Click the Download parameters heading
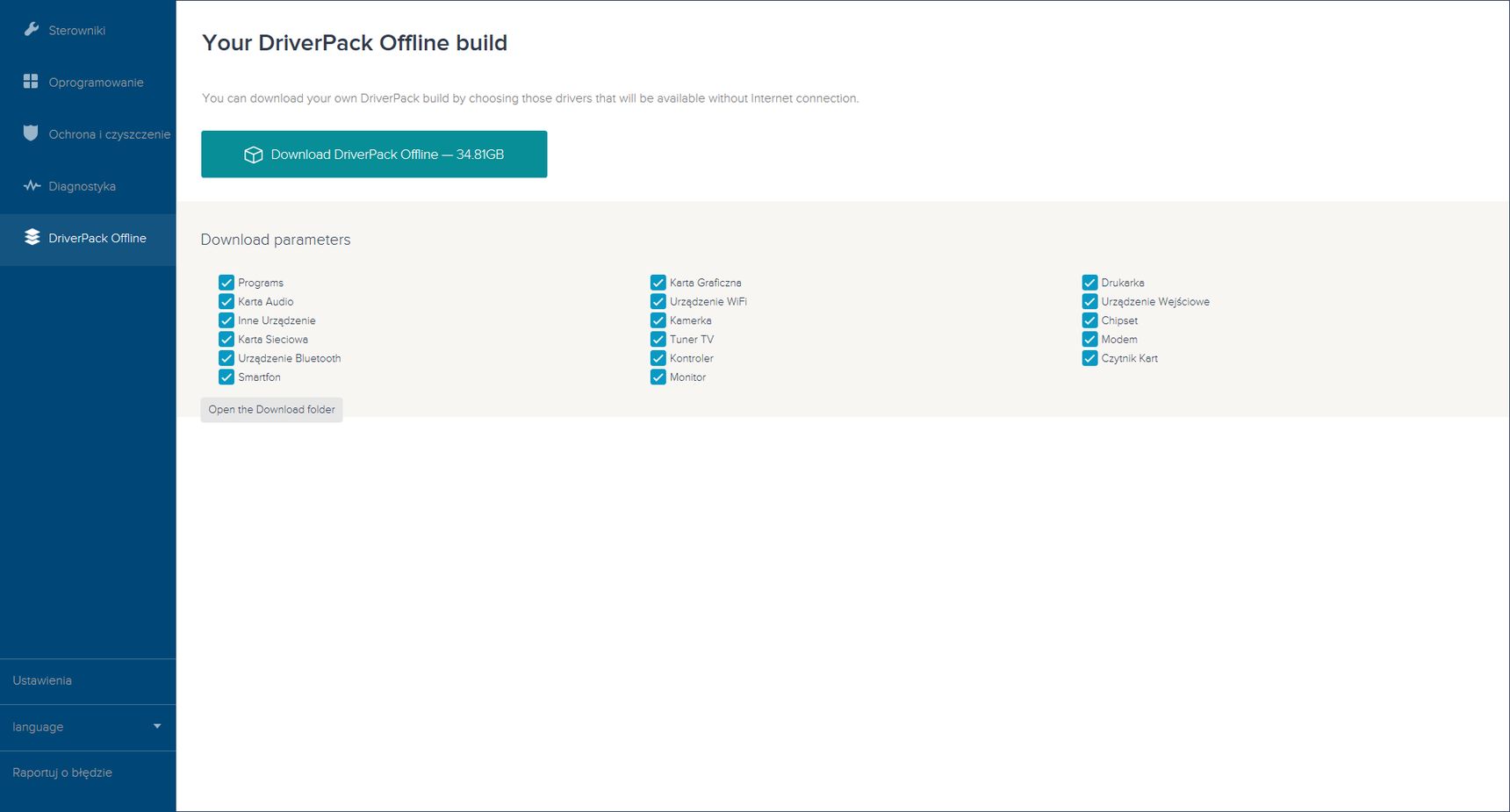 click(x=276, y=240)
